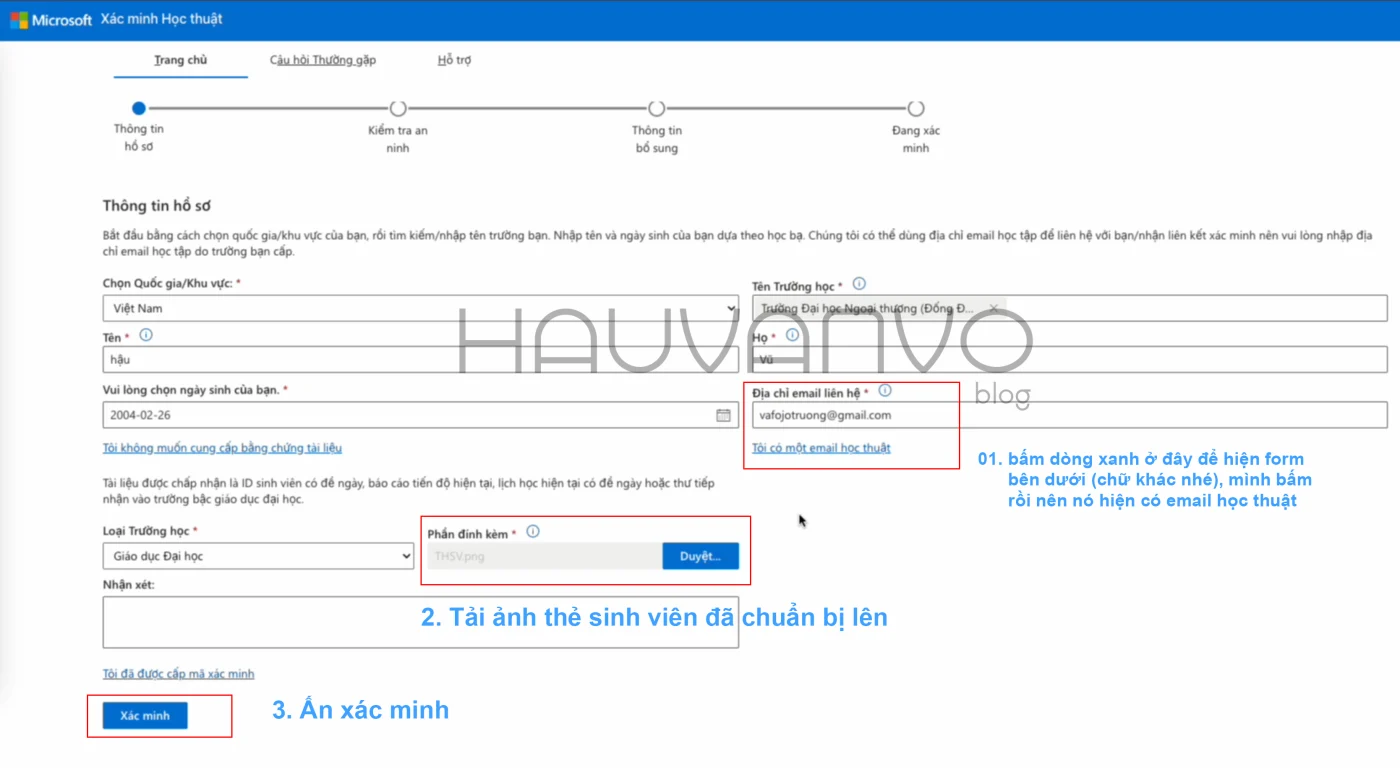Click the Duyệt... browse button
Image resolution: width=1400 pixels, height=768 pixels.
coord(700,556)
